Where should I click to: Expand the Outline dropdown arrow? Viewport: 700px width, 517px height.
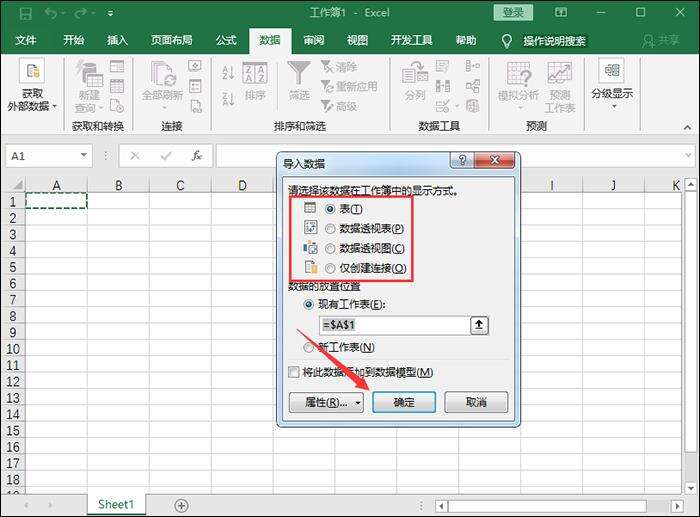(x=614, y=106)
